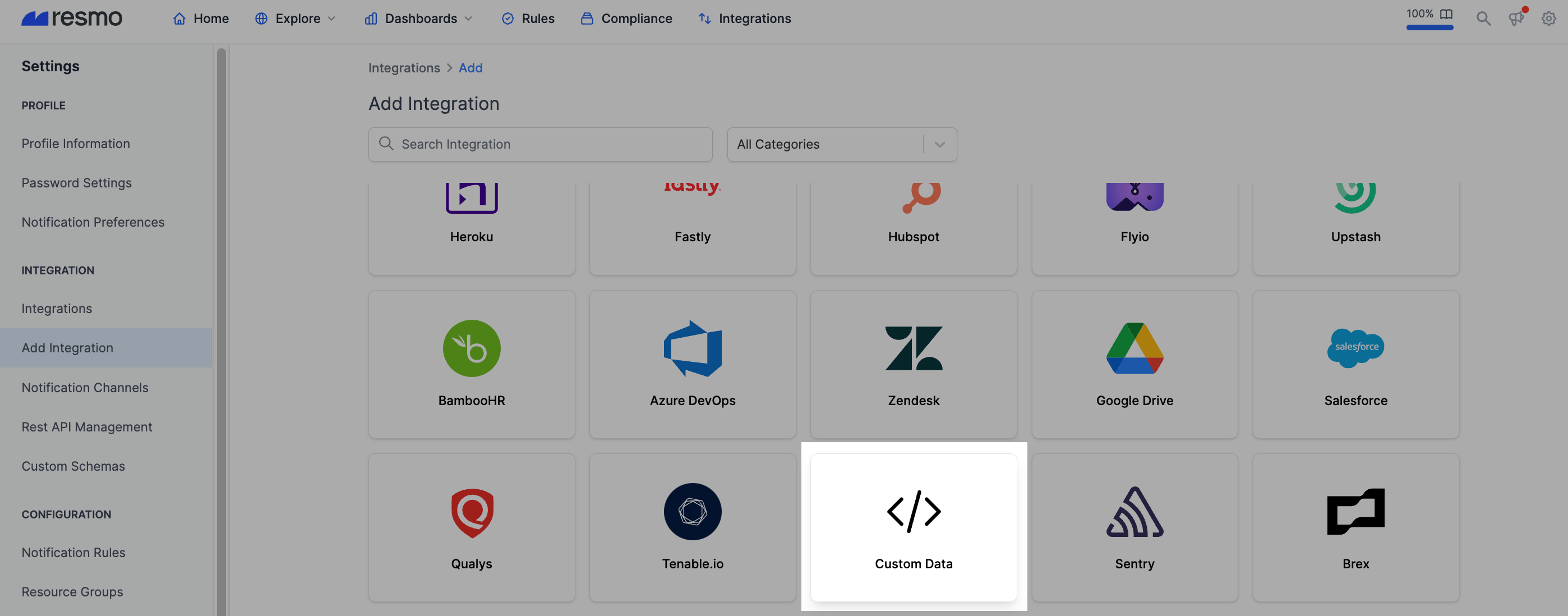Image resolution: width=1568 pixels, height=616 pixels.
Task: Open the Compliance page
Action: [626, 19]
